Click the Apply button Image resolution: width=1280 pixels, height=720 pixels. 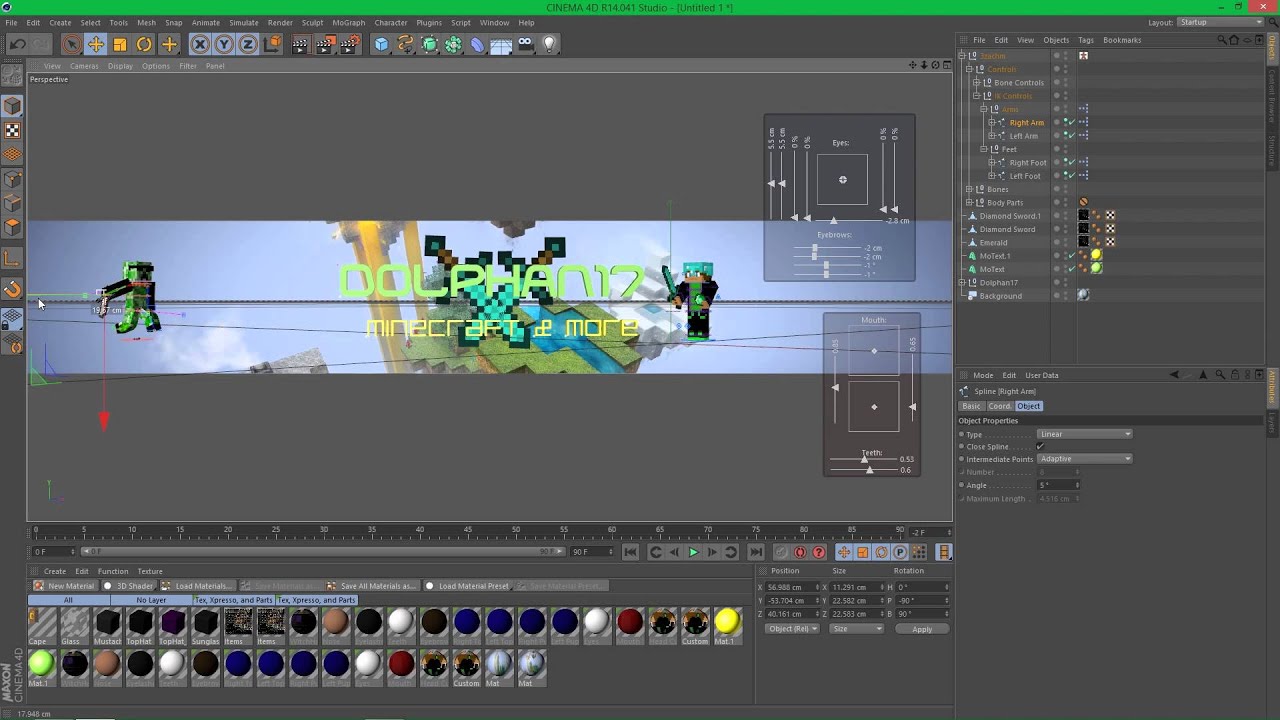click(922, 629)
